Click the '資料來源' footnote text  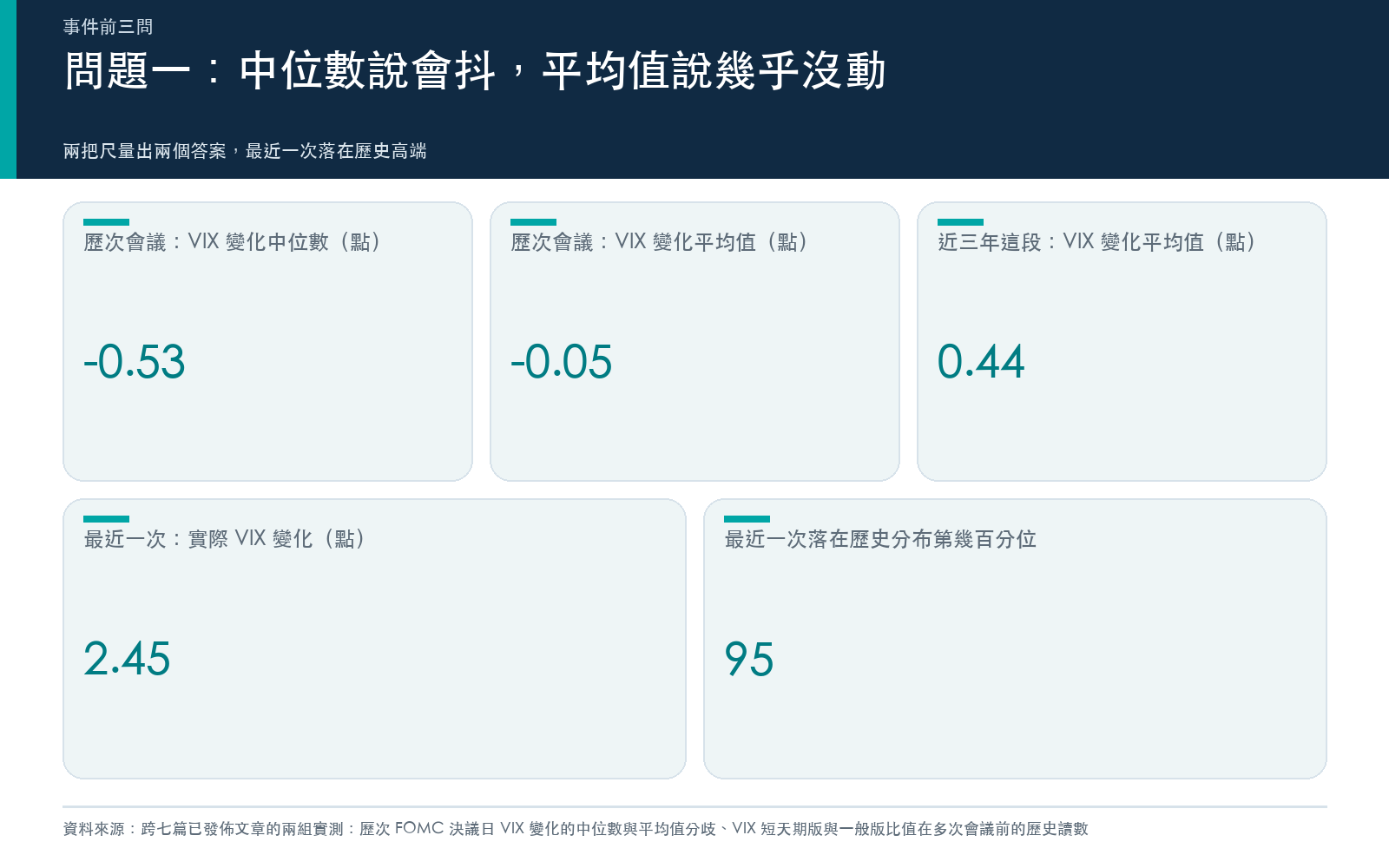pyautogui.click(x=576, y=829)
